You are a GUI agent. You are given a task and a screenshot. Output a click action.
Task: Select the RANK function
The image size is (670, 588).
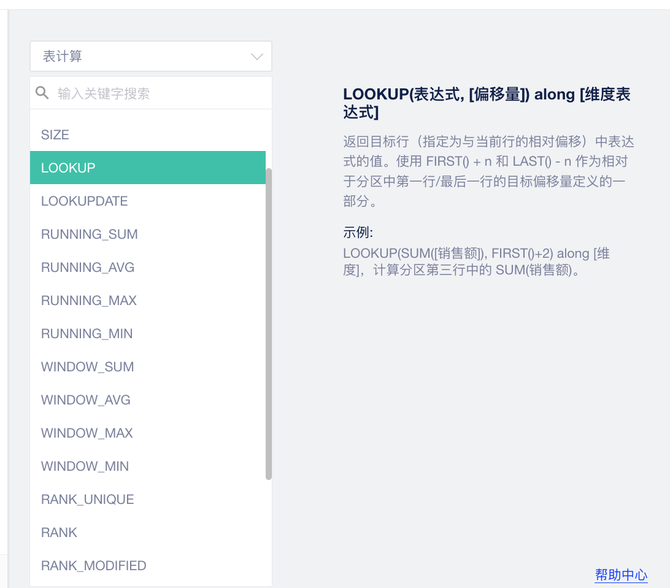coord(59,531)
